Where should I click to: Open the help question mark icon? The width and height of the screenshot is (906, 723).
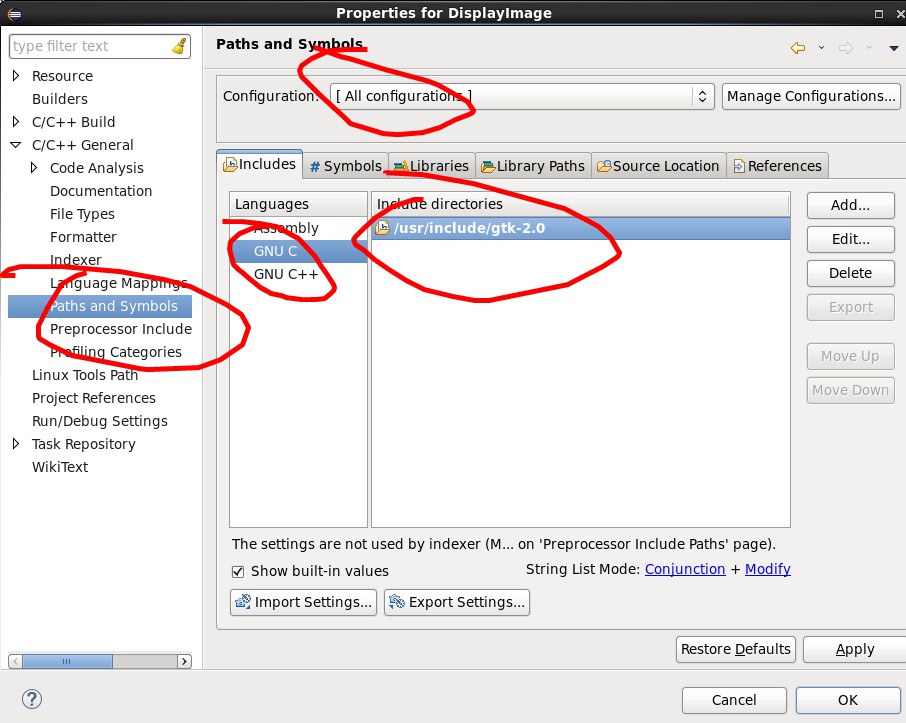coord(31,699)
